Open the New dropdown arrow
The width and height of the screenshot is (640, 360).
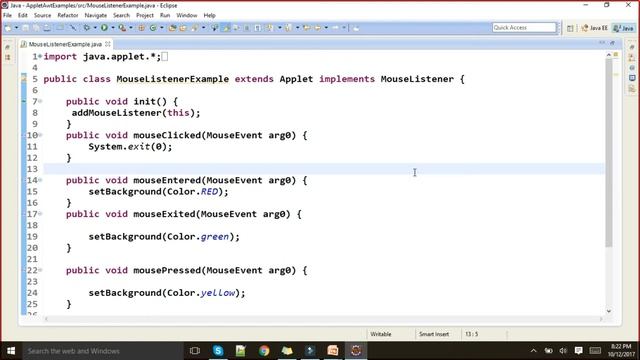pos(16,28)
